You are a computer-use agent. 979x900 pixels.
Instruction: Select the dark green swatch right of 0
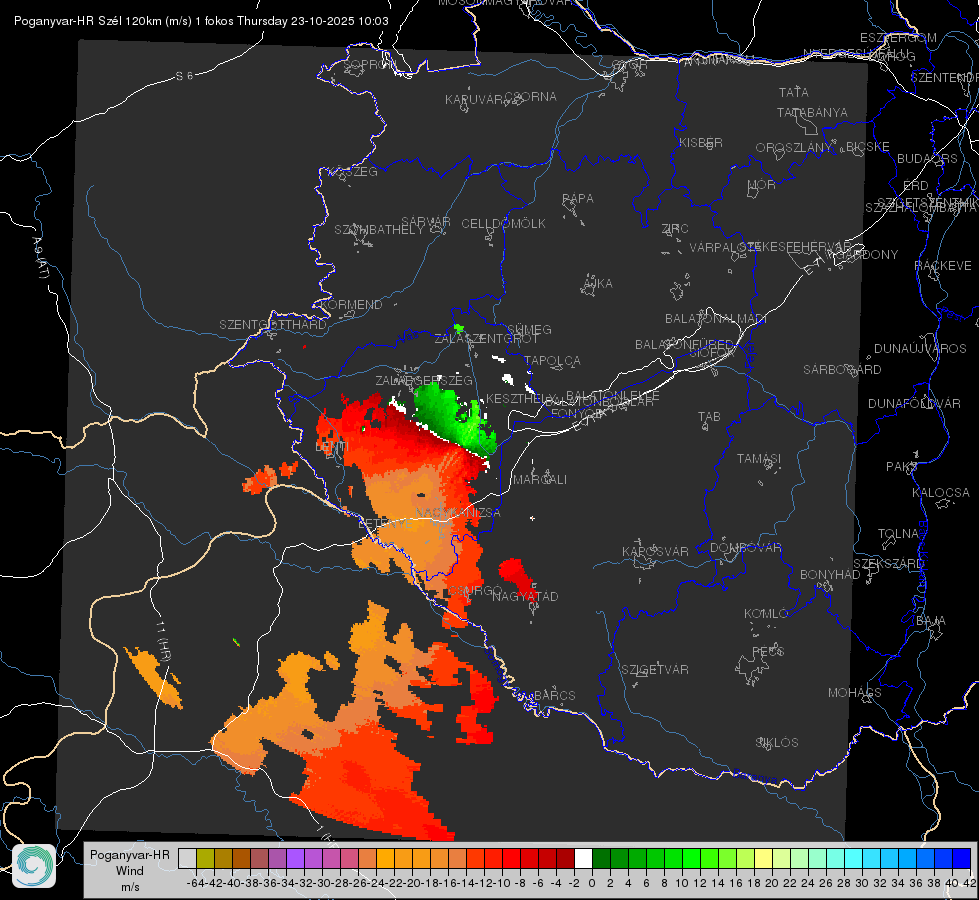coord(601,858)
